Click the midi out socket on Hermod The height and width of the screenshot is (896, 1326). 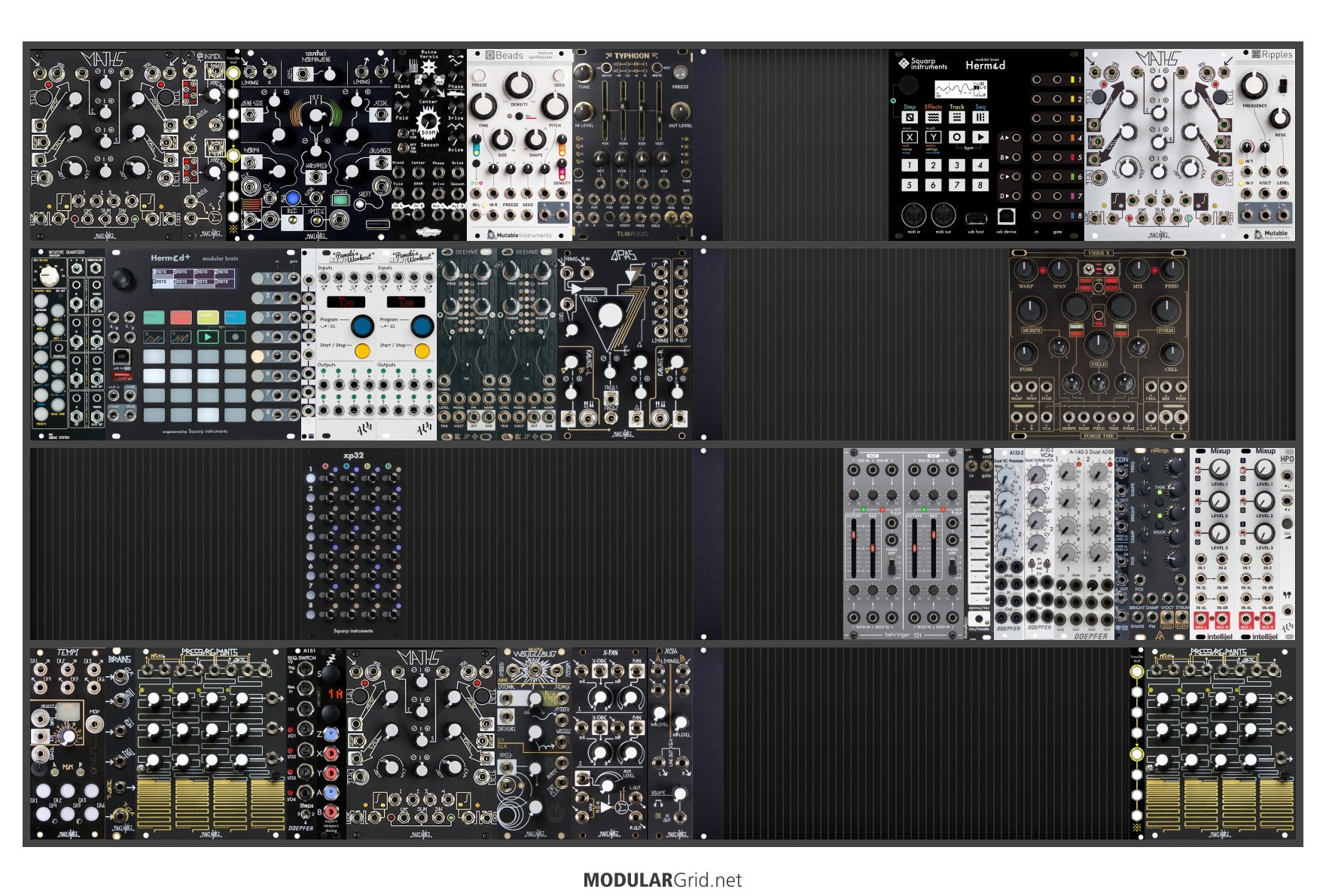click(943, 215)
